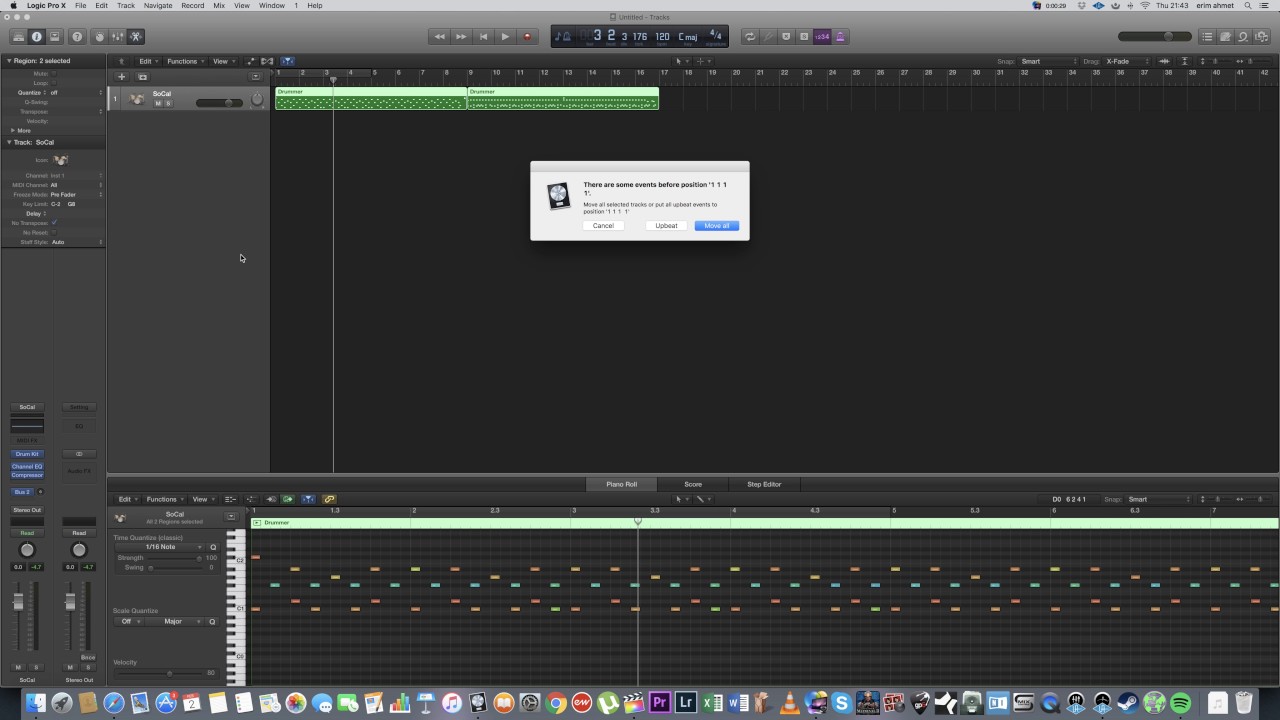Open the tracks area Functions menu
The image size is (1280, 720).
point(184,61)
